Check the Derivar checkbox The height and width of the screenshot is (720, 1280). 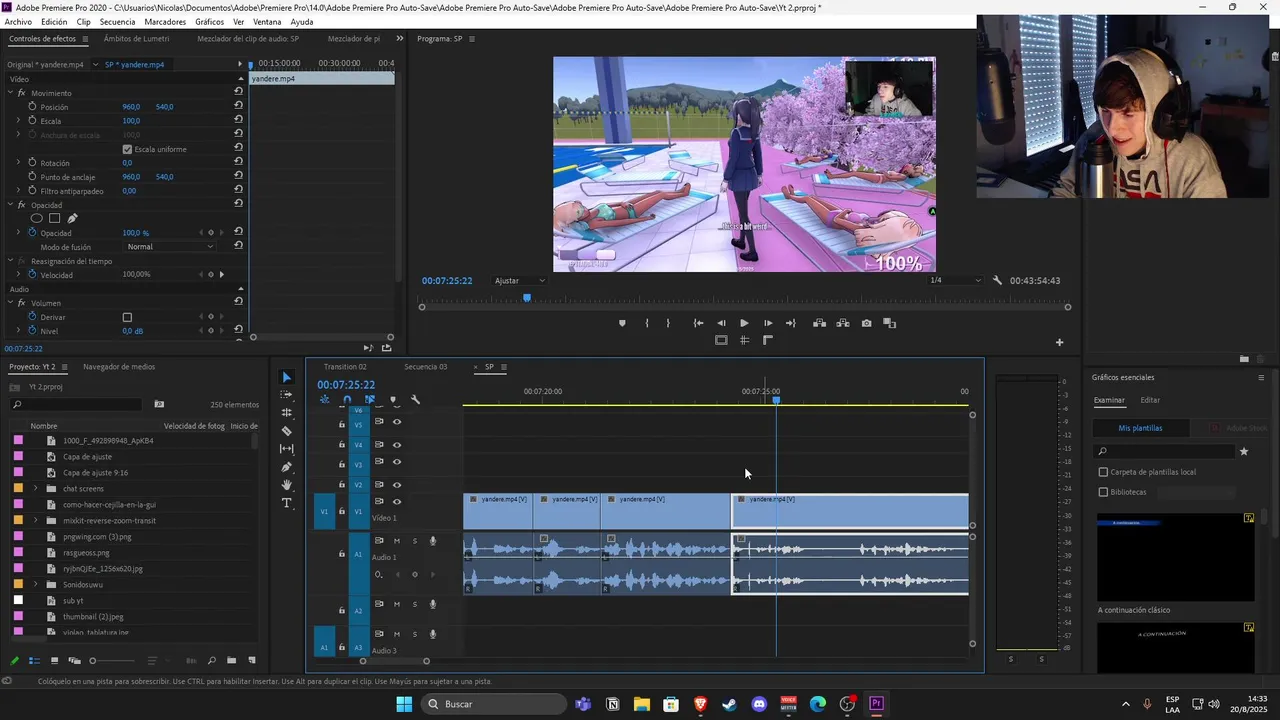[127, 317]
